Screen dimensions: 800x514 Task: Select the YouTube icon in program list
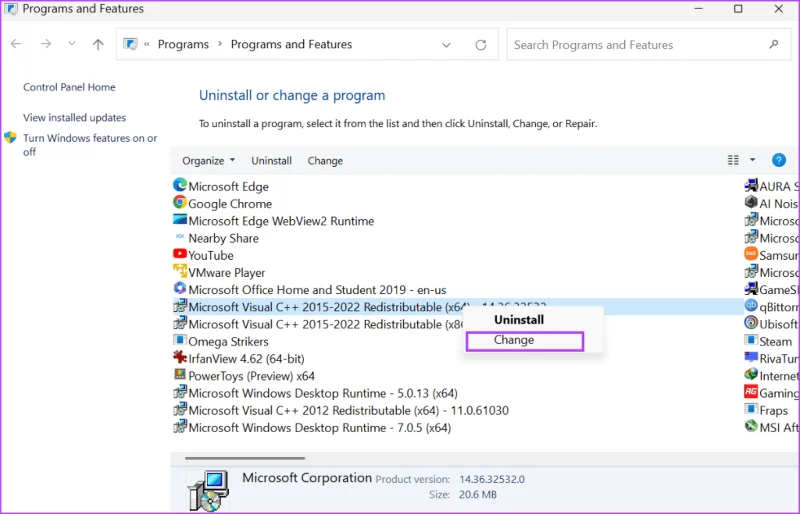(180, 254)
